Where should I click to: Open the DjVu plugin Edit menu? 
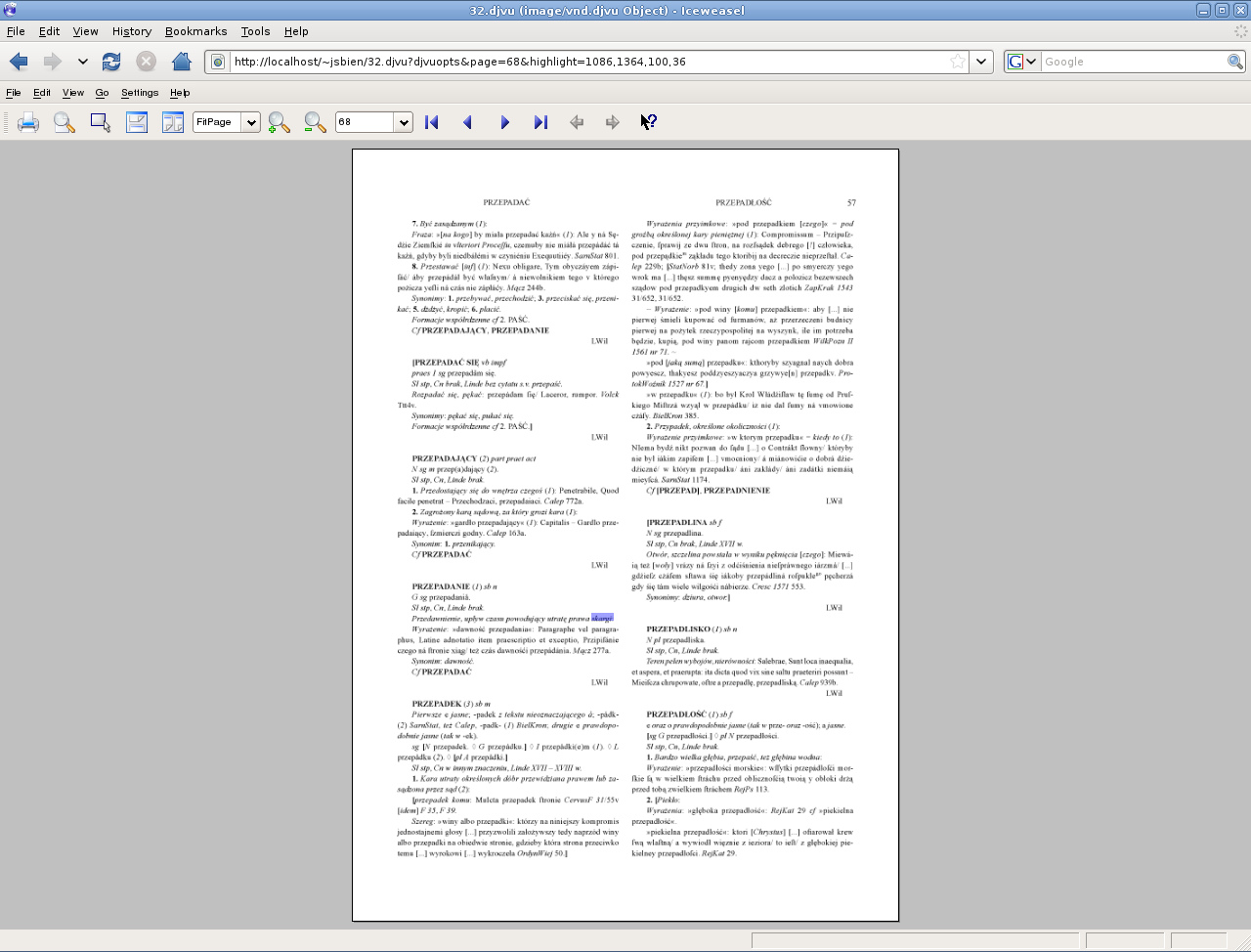coord(42,93)
